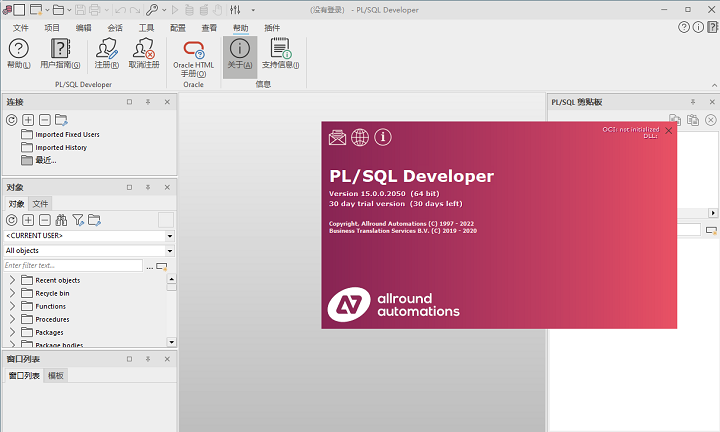Close the About PL/SQL Developer dialog
Screen dimensions: 720x432
click(x=669, y=131)
